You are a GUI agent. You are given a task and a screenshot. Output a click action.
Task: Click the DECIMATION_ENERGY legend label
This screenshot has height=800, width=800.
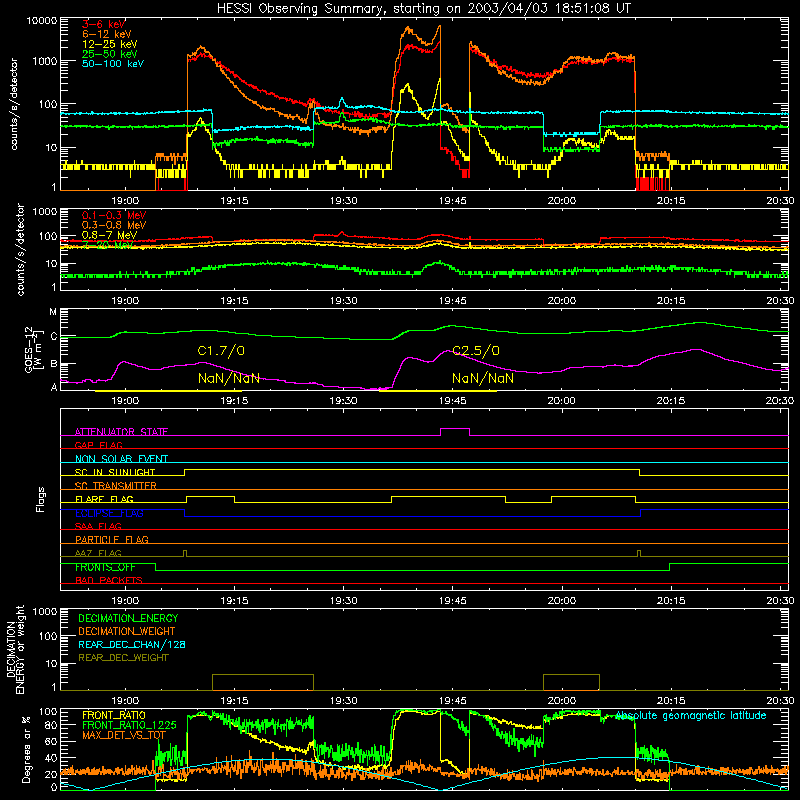click(128, 618)
